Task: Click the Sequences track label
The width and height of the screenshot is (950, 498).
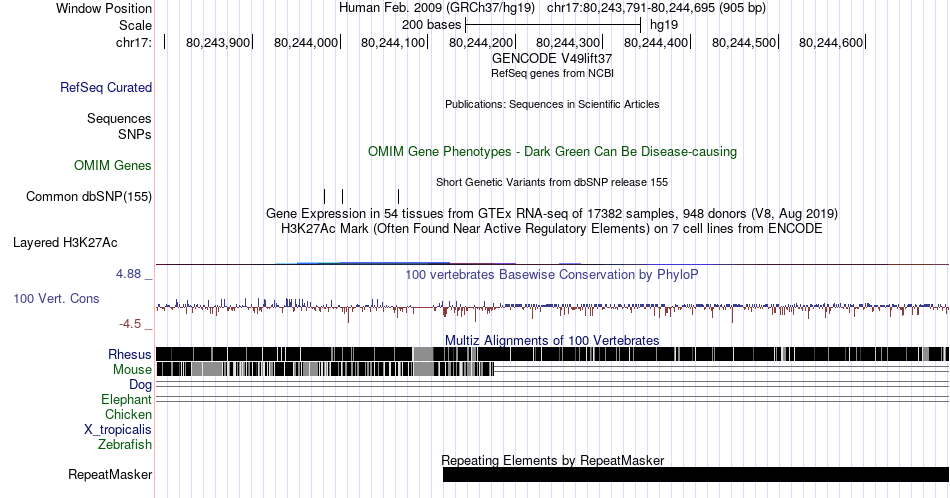Action: [x=119, y=118]
